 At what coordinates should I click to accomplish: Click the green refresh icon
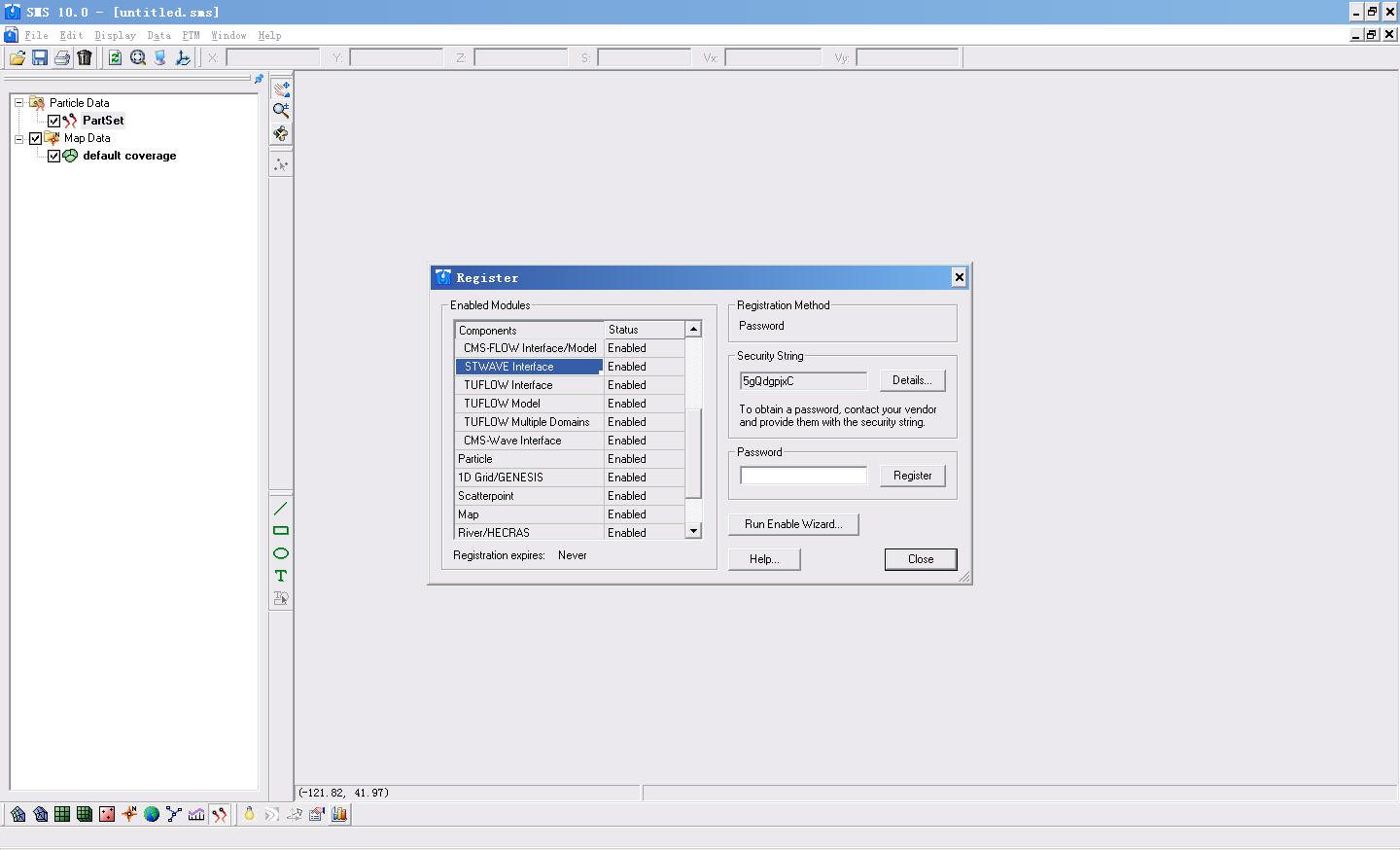pos(115,57)
